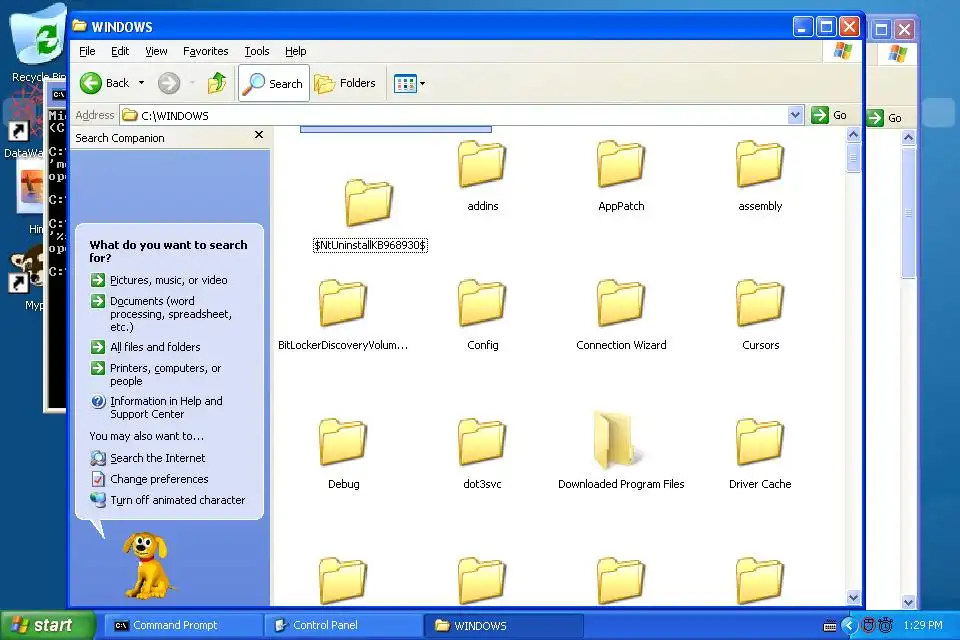Click Go in the background window
The height and width of the screenshot is (640, 960).
coord(885,118)
